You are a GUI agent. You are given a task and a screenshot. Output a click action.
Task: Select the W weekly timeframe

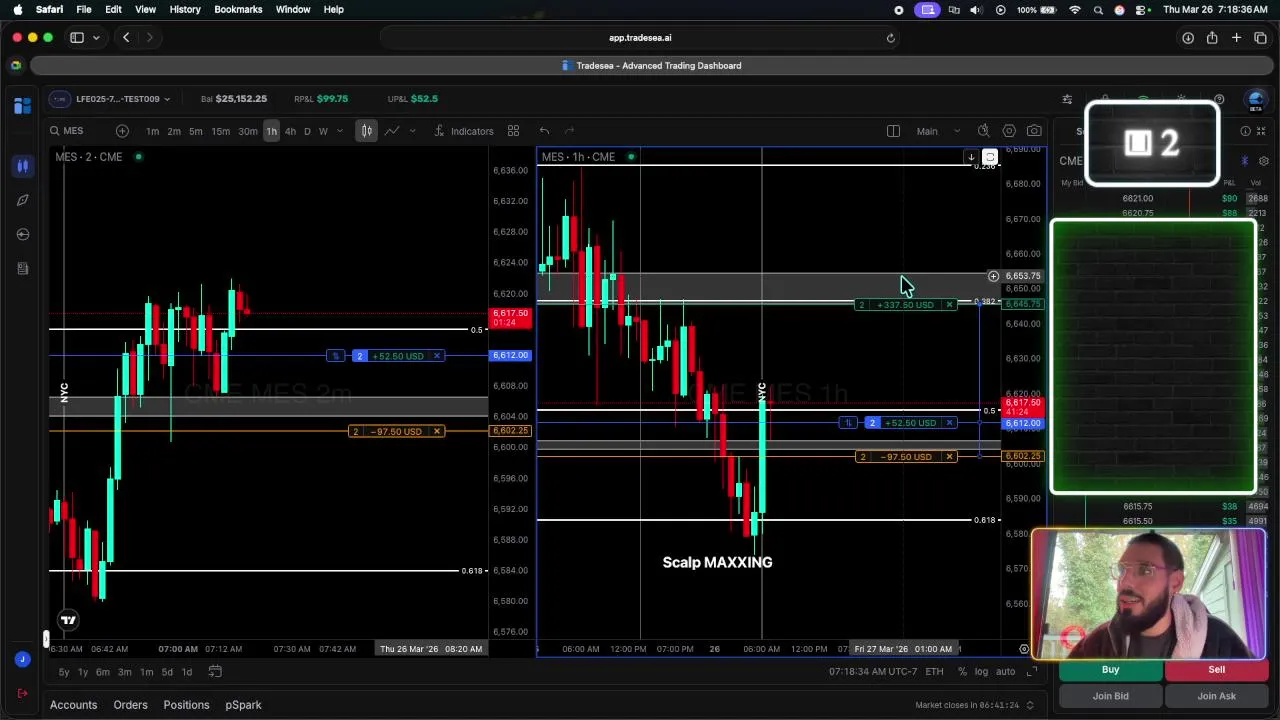(x=322, y=131)
